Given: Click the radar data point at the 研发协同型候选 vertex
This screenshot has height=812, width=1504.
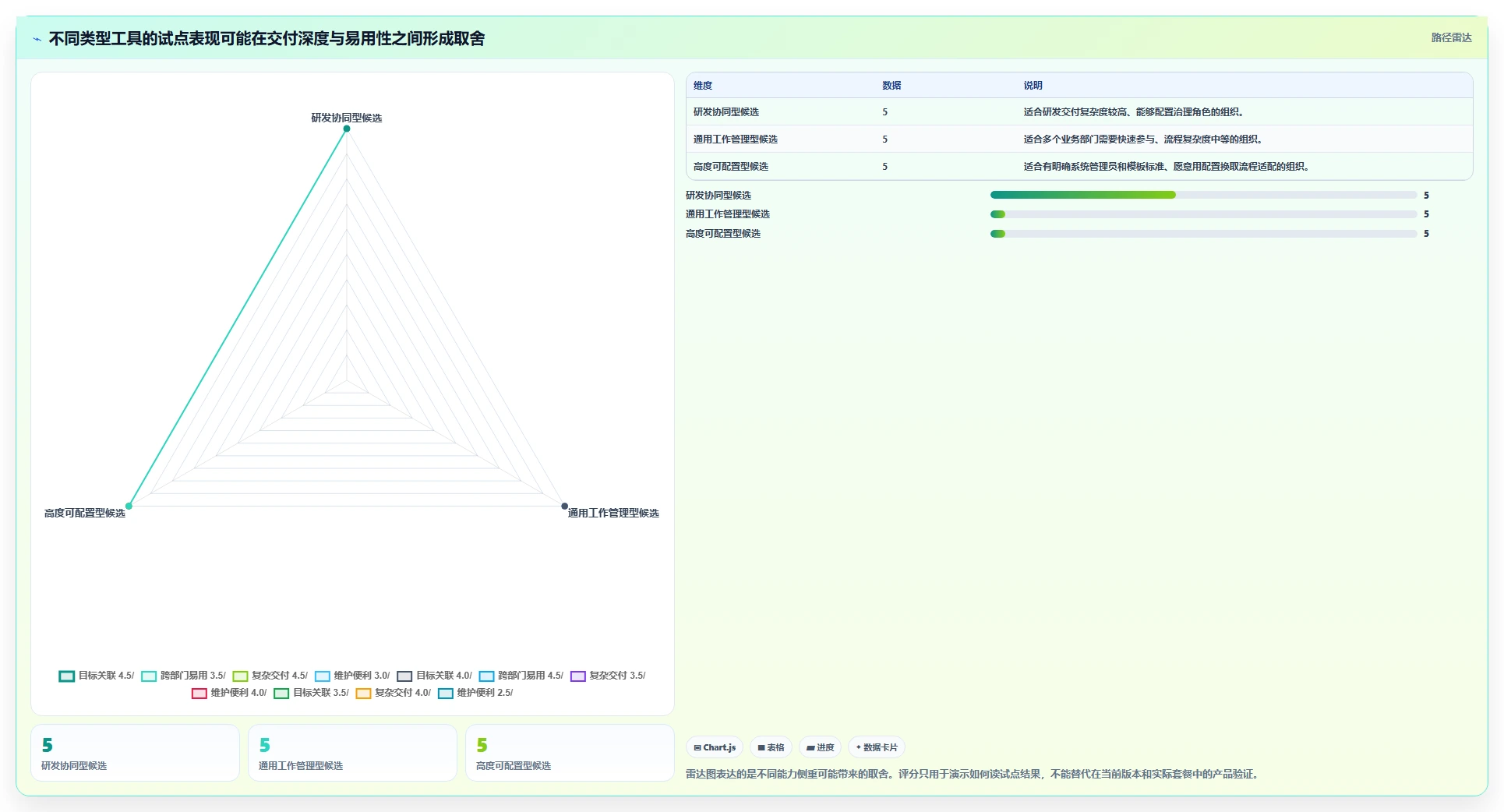Looking at the screenshot, I should click(x=347, y=129).
